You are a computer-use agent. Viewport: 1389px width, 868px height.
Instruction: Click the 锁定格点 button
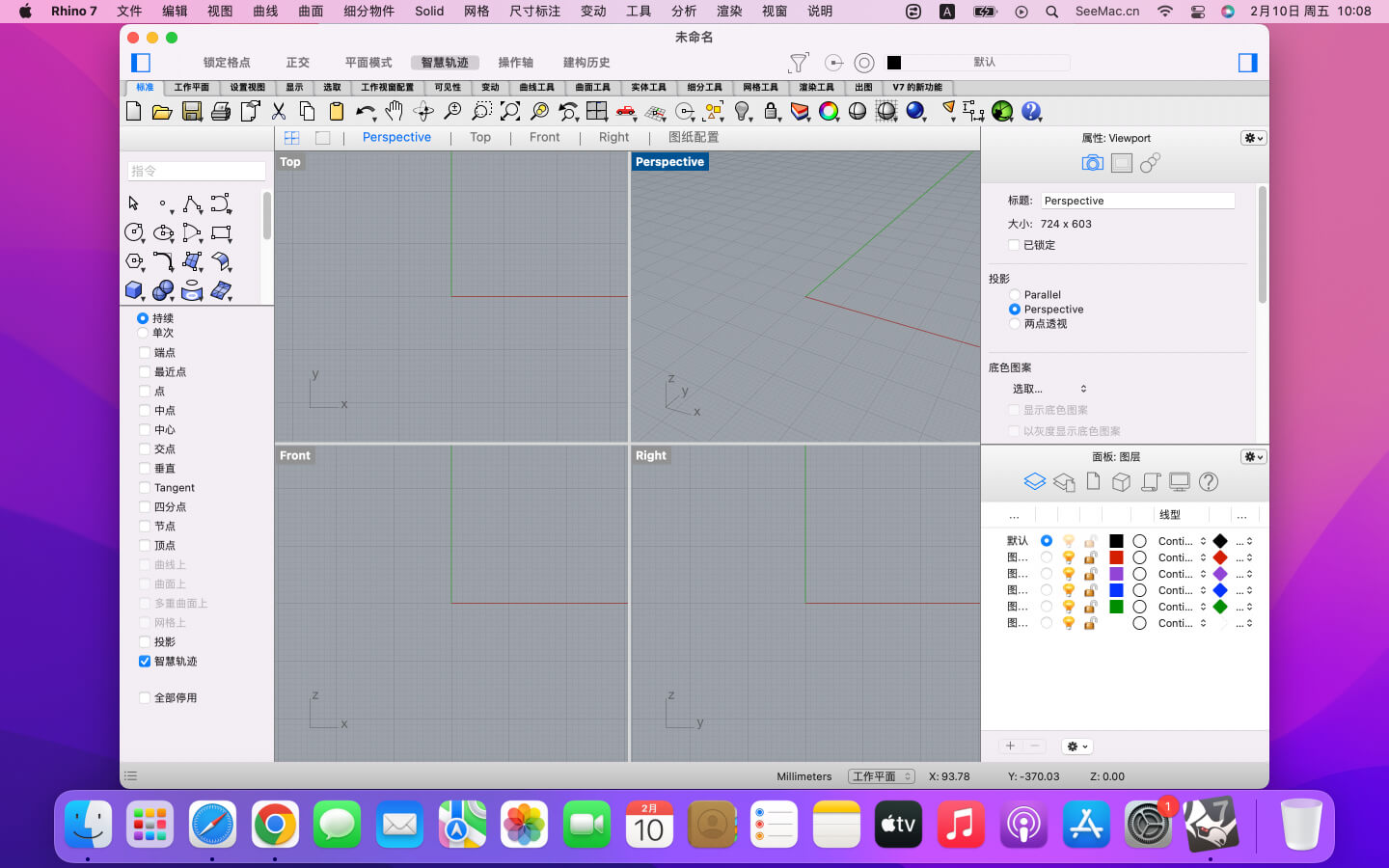point(227,63)
